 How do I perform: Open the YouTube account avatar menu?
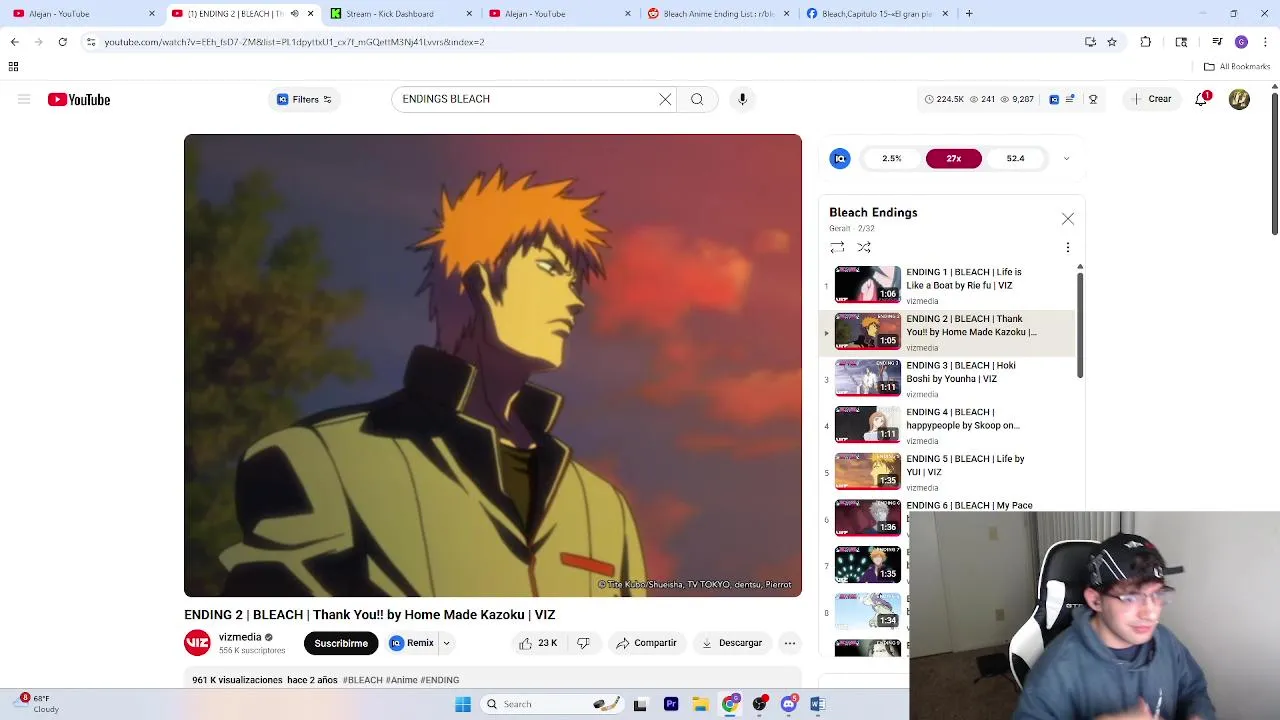1239,99
